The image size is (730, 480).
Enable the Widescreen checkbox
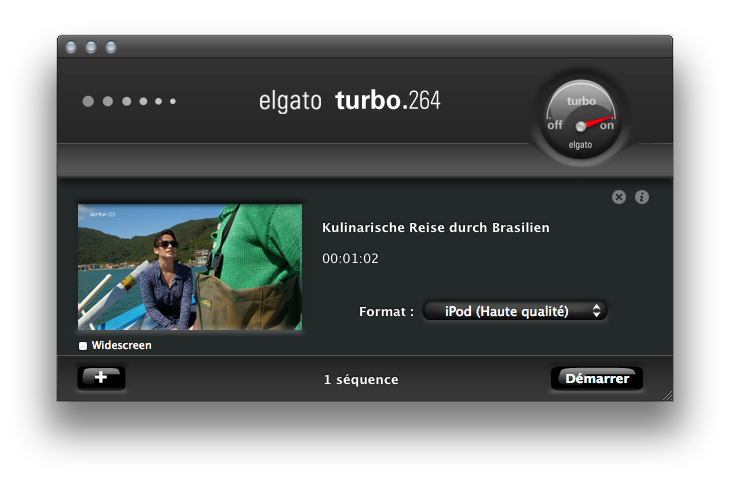(x=83, y=345)
